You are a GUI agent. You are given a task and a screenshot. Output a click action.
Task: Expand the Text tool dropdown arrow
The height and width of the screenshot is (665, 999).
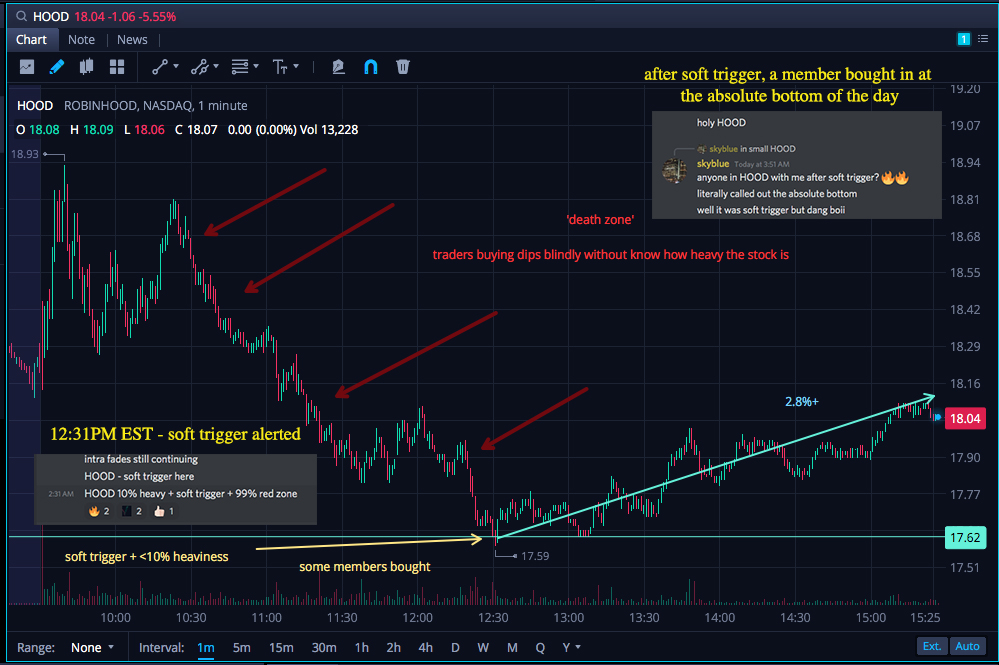[x=296, y=66]
